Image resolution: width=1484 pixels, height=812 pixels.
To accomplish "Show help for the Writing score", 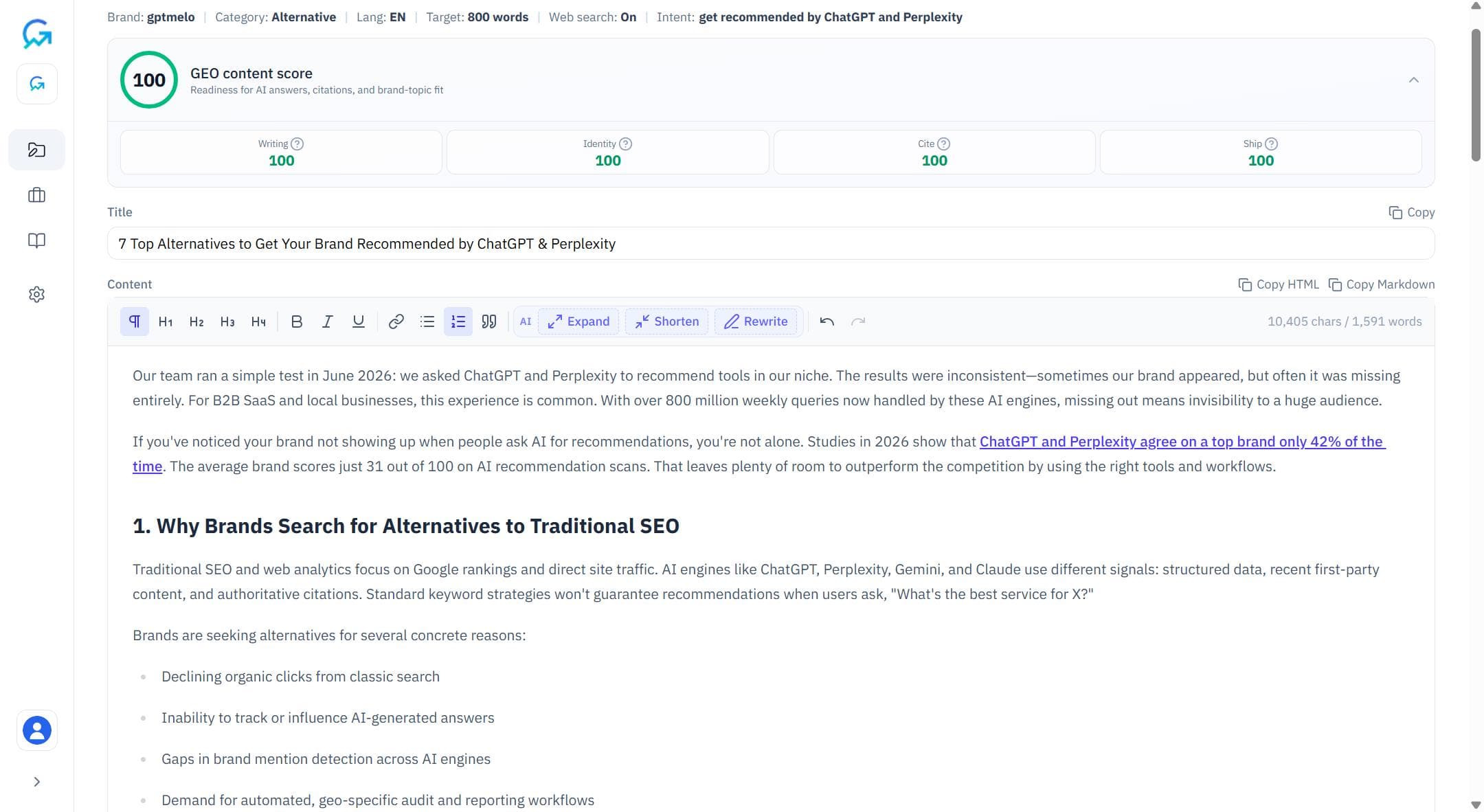I will (297, 144).
